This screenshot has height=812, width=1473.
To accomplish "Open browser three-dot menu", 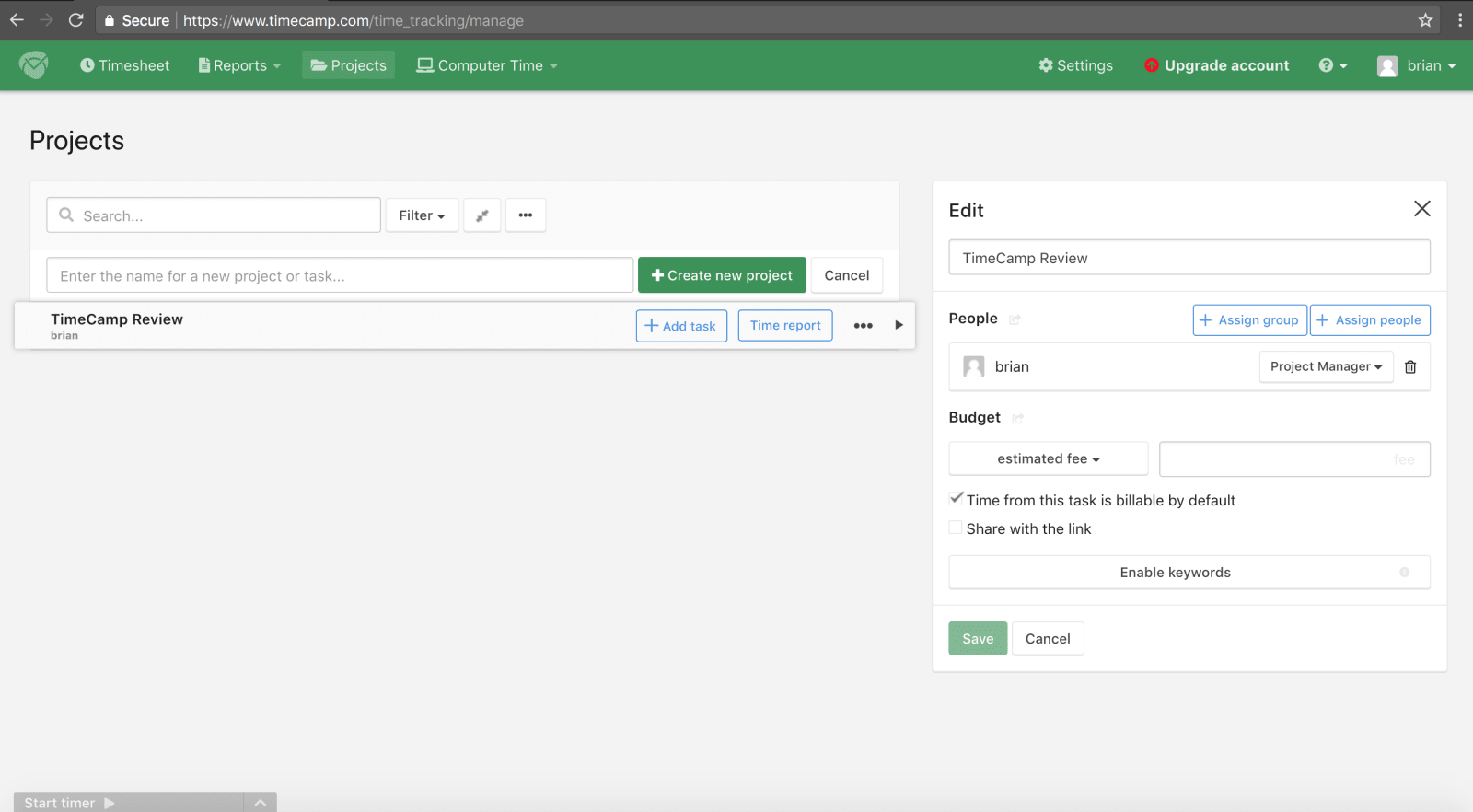I will tap(1460, 20).
